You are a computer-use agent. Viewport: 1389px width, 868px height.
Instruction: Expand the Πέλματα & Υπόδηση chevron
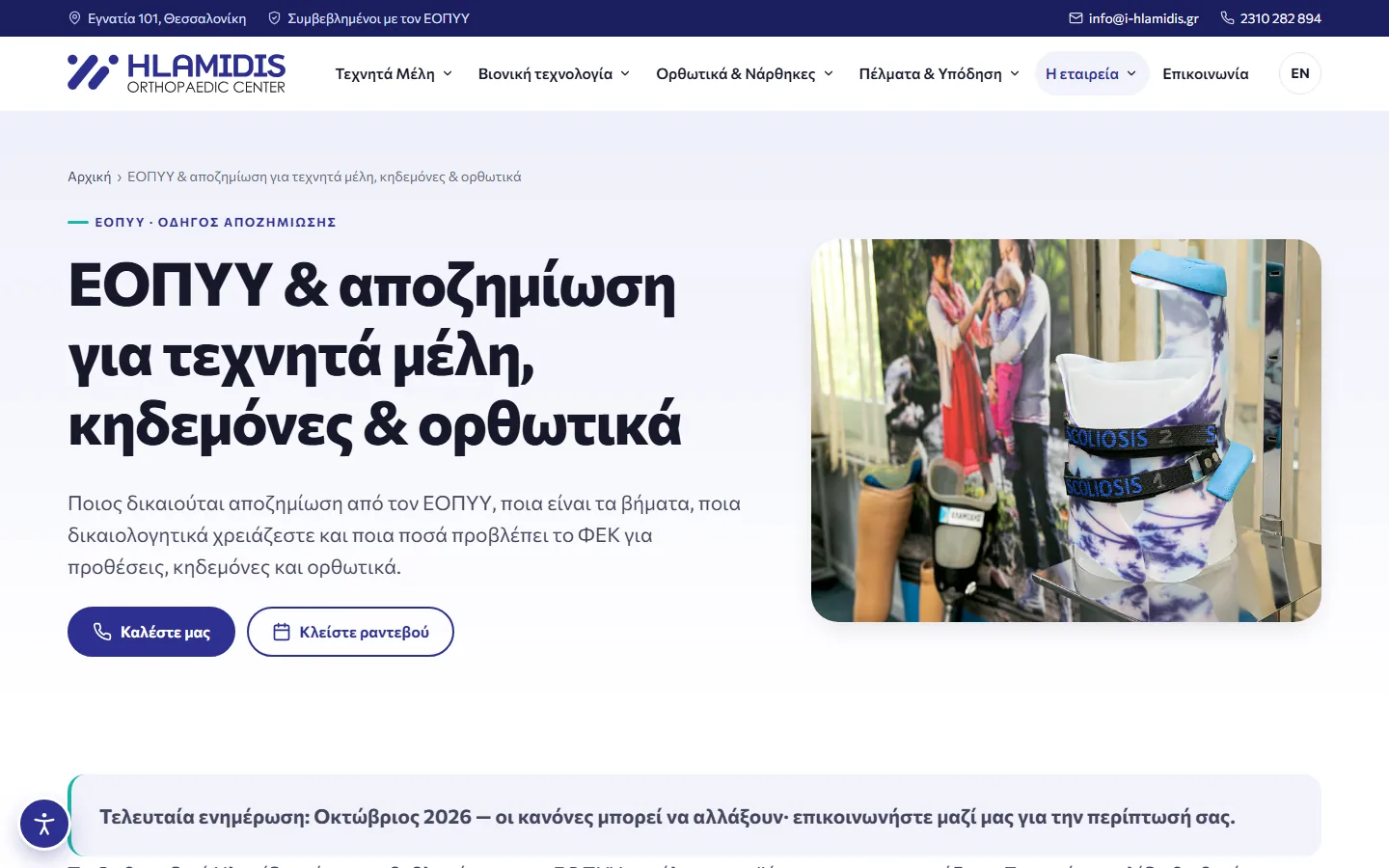coord(1015,73)
